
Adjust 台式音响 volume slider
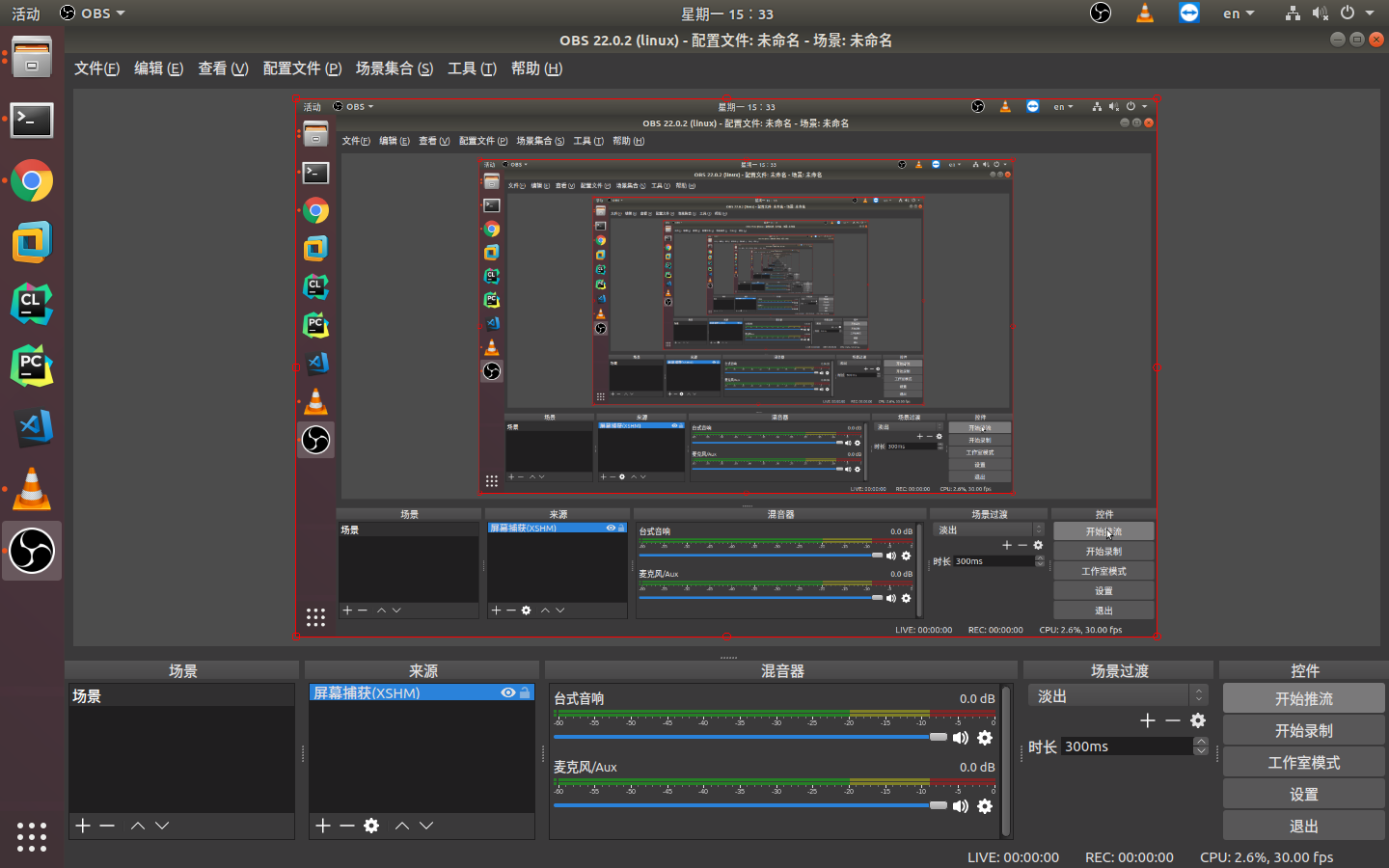(x=750, y=737)
